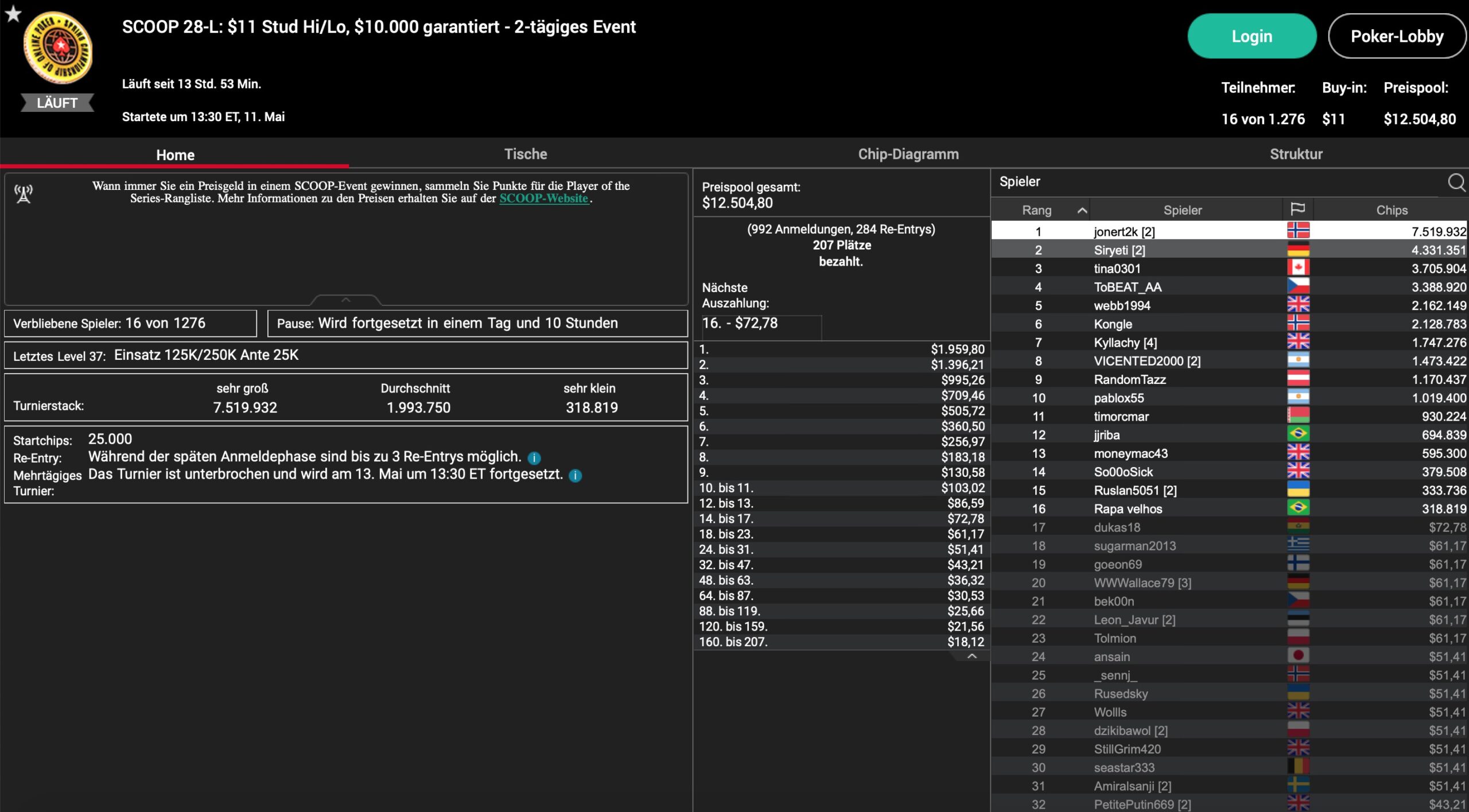Image resolution: width=1469 pixels, height=812 pixels.
Task: Sort by Chips column header
Action: tap(1391, 210)
